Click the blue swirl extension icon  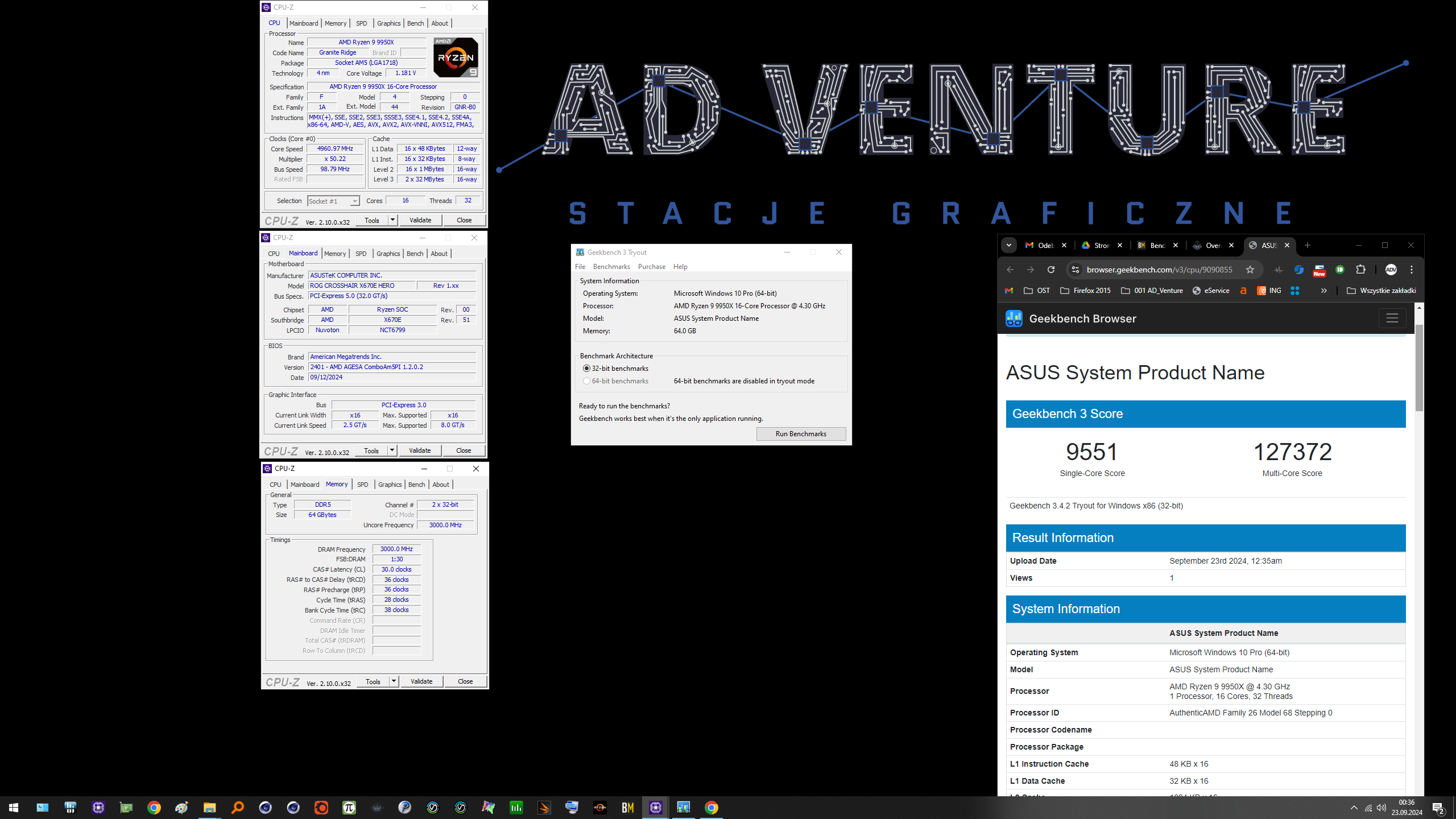point(1298,270)
